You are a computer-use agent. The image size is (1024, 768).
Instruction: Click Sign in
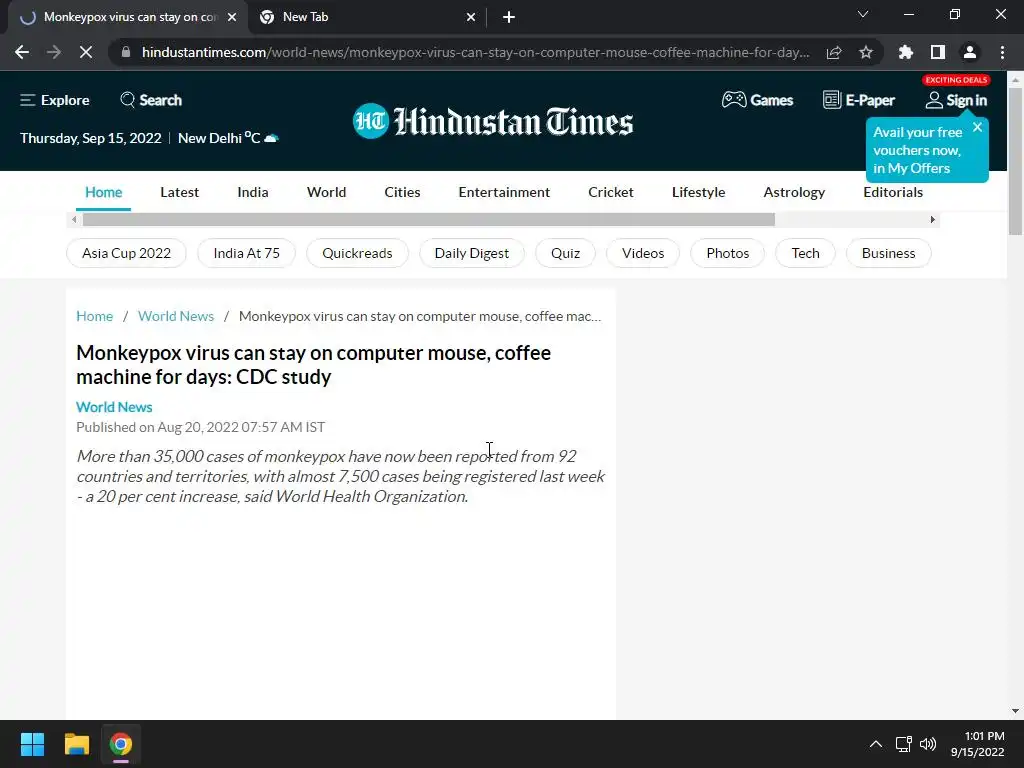(x=957, y=100)
